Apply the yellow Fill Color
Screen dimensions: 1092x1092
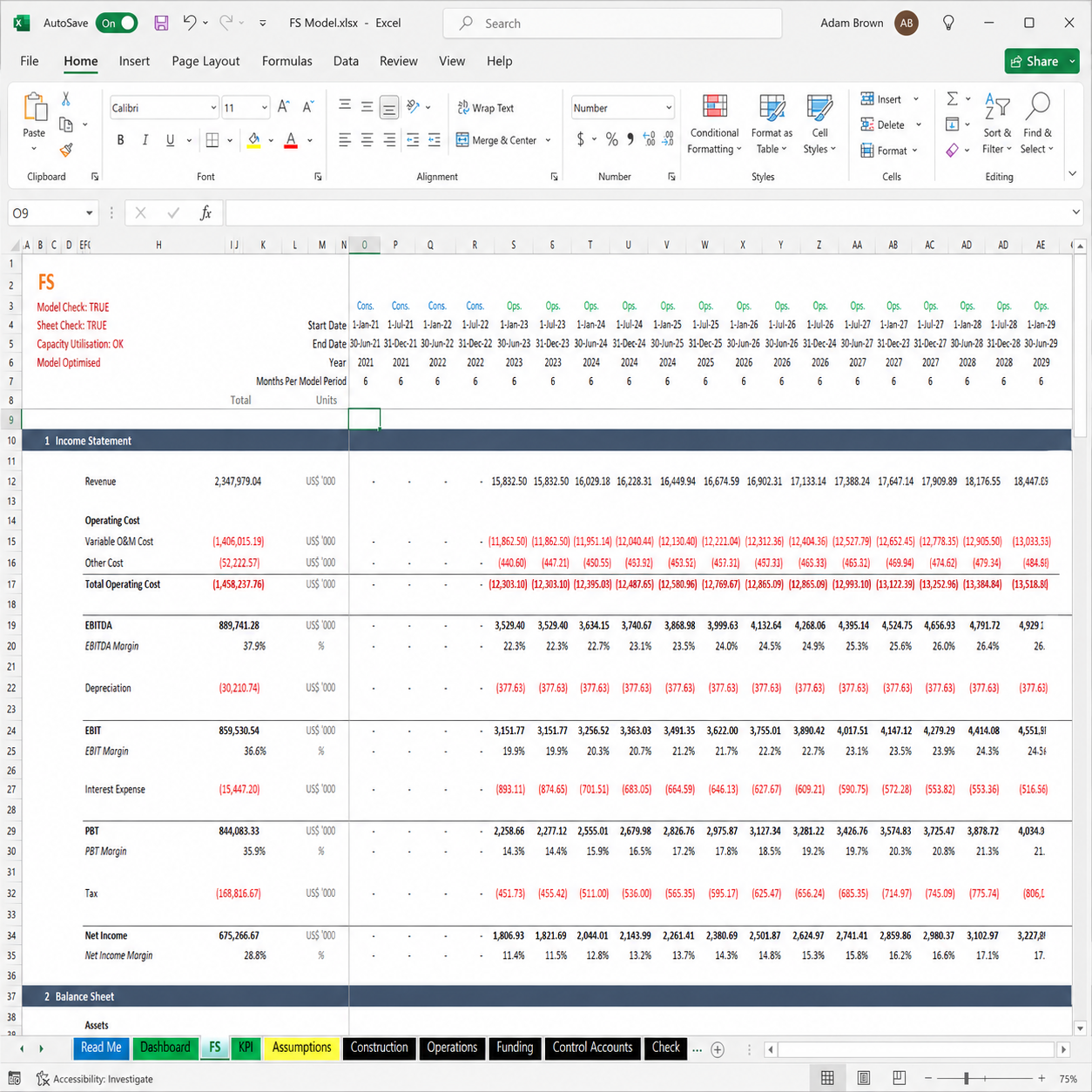(254, 140)
